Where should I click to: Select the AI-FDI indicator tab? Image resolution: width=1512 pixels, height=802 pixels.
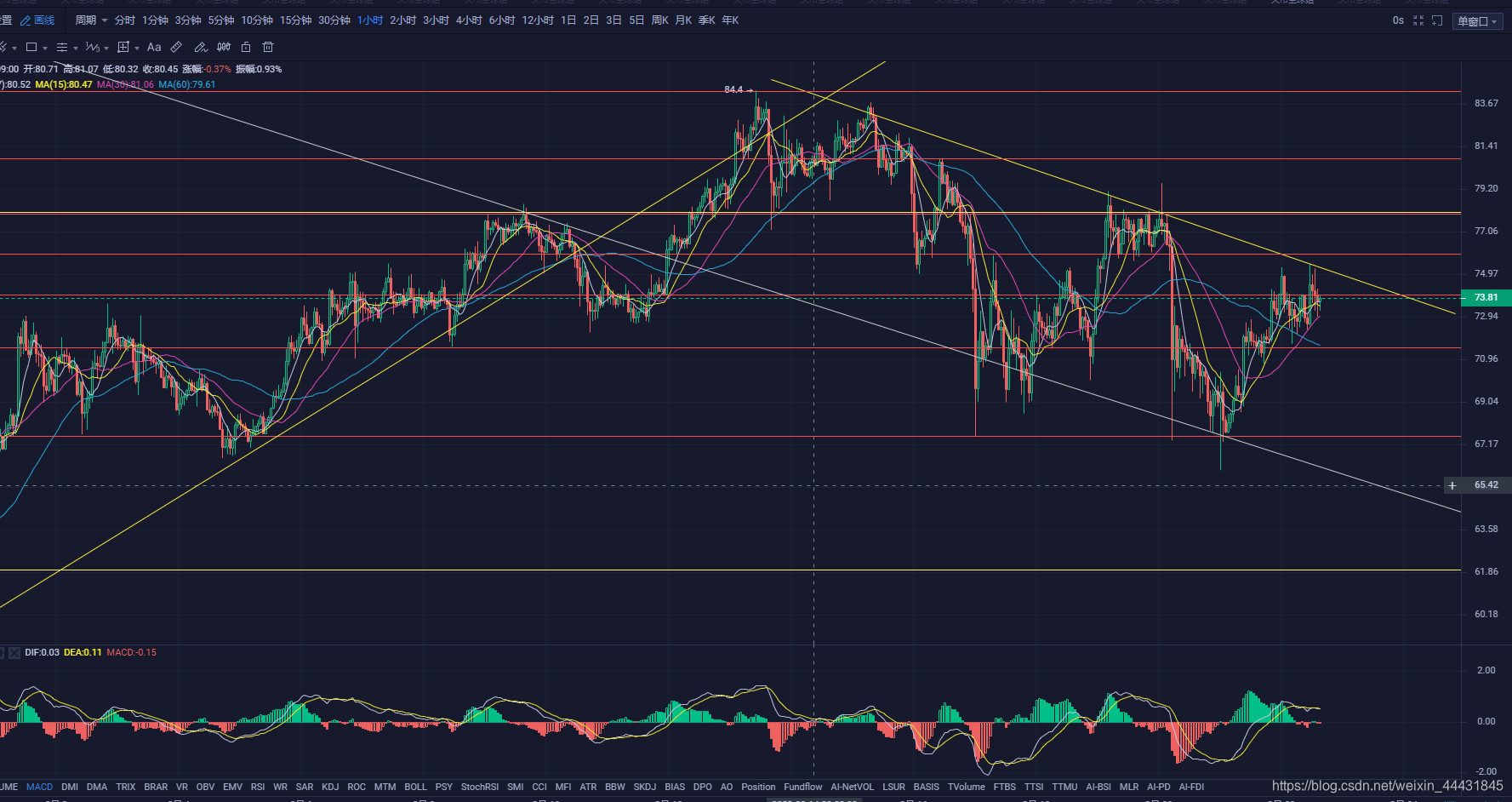pyautogui.click(x=1191, y=788)
